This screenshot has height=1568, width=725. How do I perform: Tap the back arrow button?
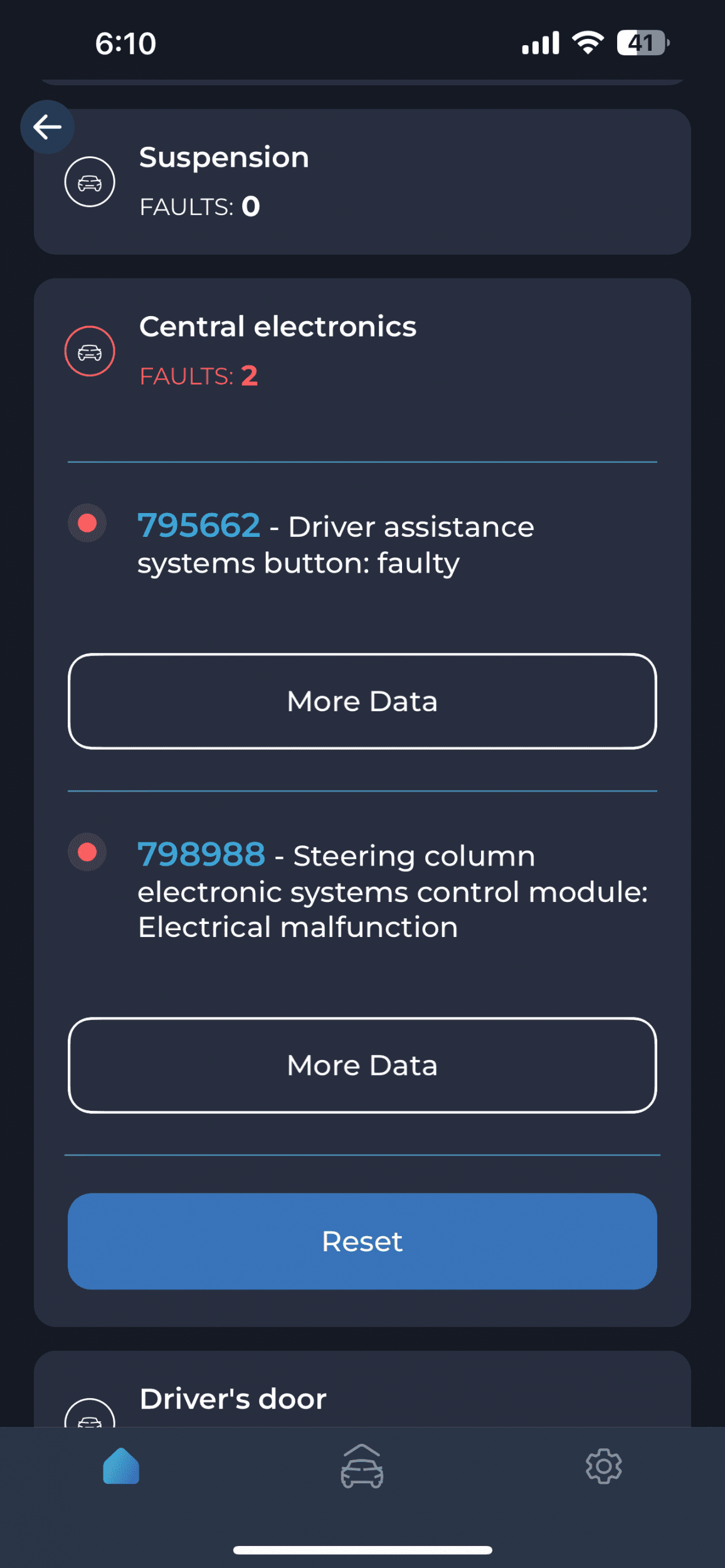coord(47,127)
